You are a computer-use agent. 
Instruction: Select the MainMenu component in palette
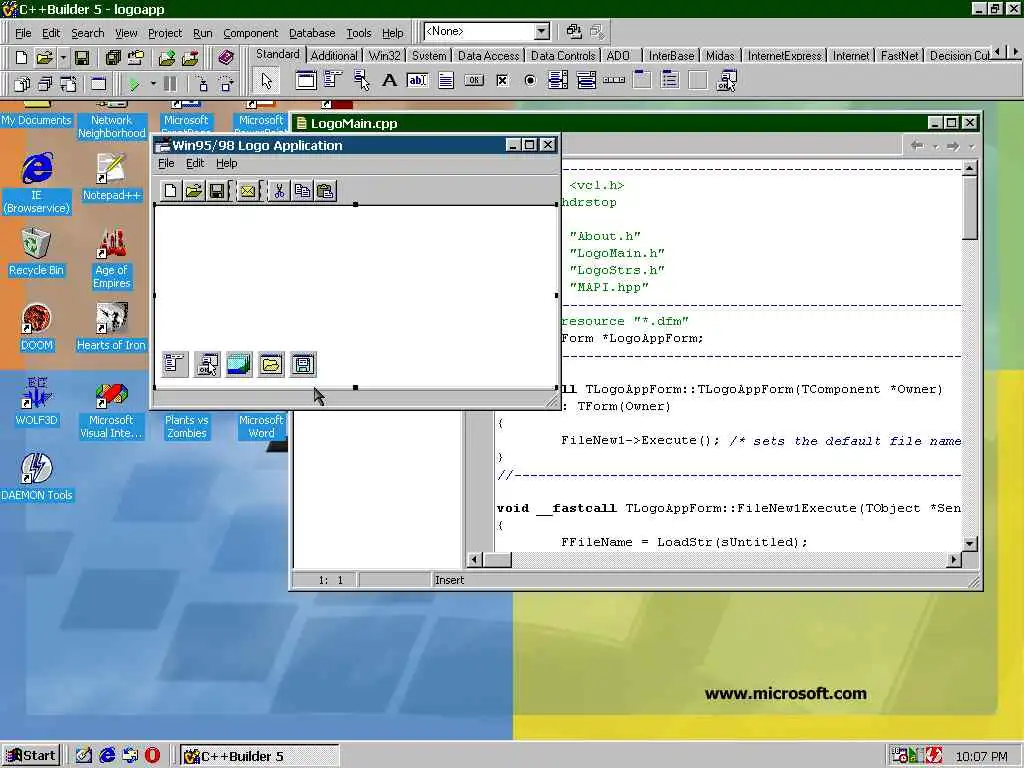(x=333, y=80)
